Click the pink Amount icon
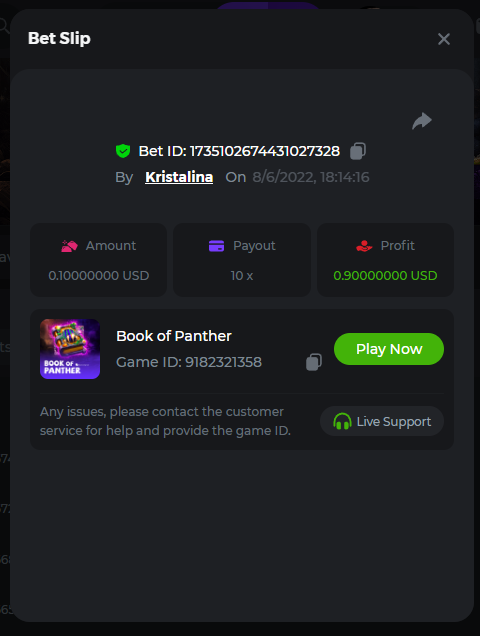Viewport: 480px width, 636px height. [69, 246]
